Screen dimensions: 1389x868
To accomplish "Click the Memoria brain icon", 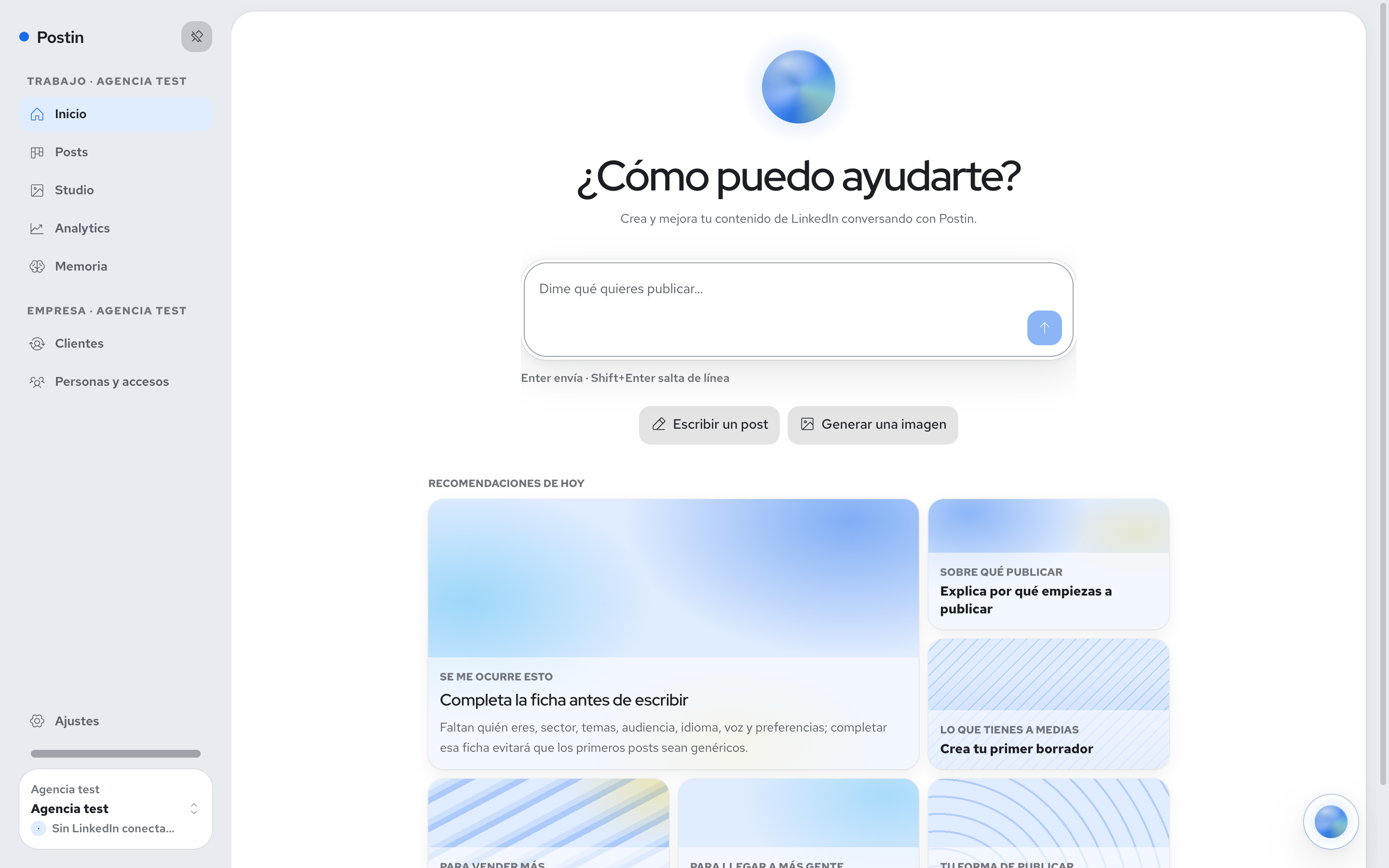I will pyautogui.click(x=37, y=266).
